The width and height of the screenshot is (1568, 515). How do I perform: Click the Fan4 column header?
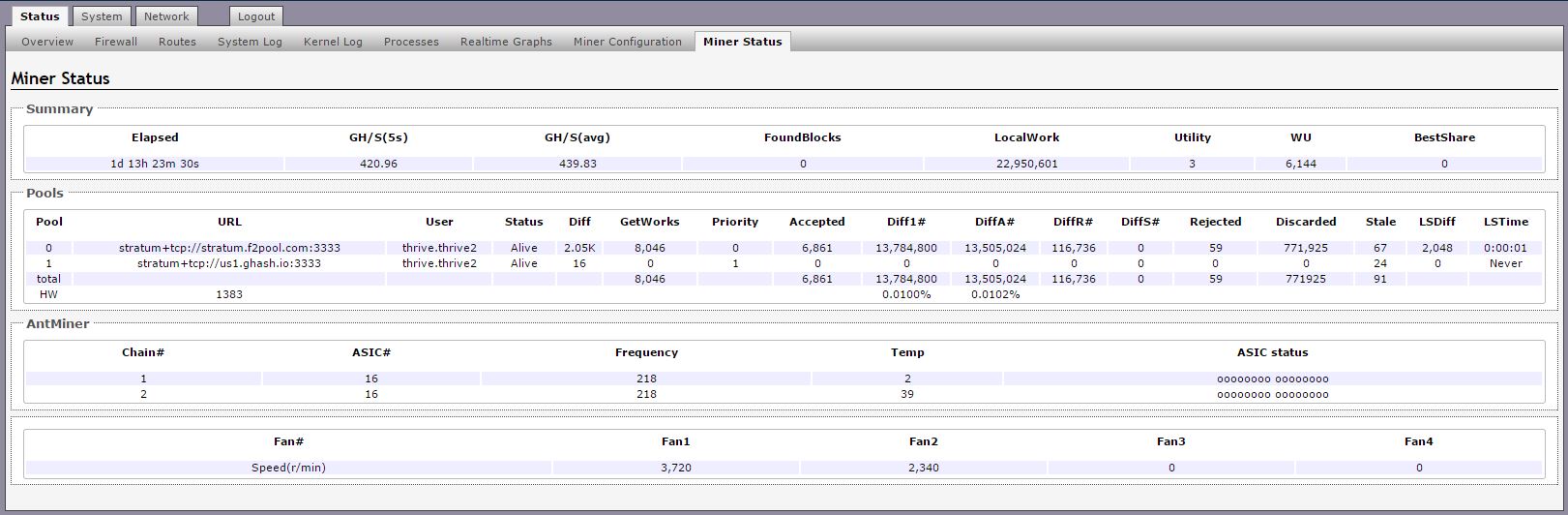pos(1419,441)
